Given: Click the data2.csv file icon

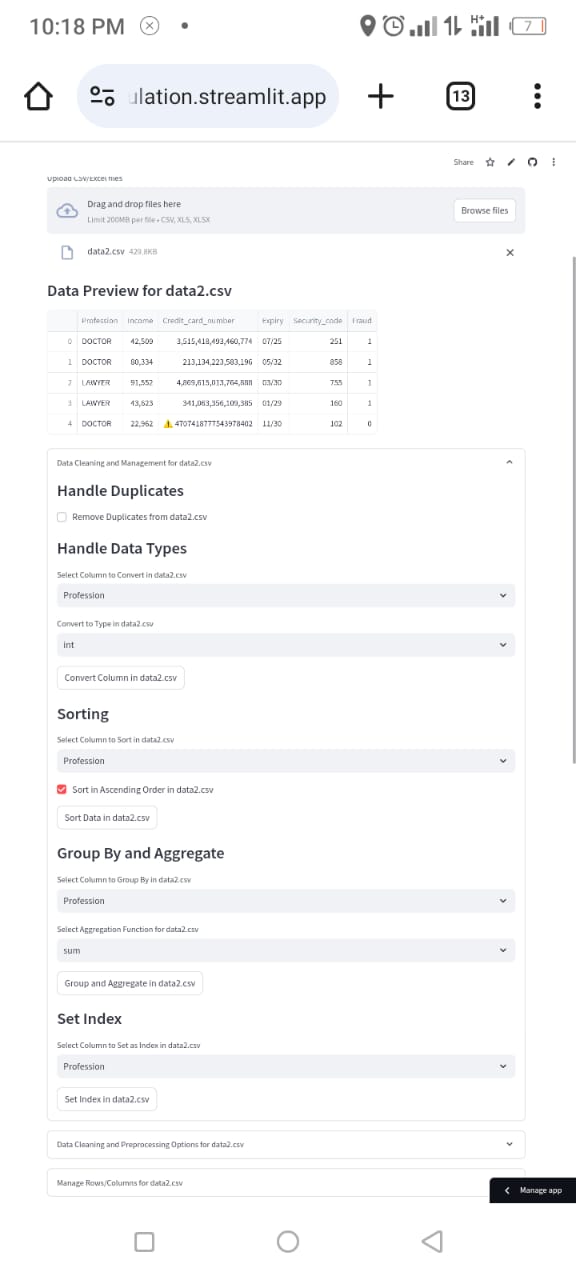Looking at the screenshot, I should (67, 252).
